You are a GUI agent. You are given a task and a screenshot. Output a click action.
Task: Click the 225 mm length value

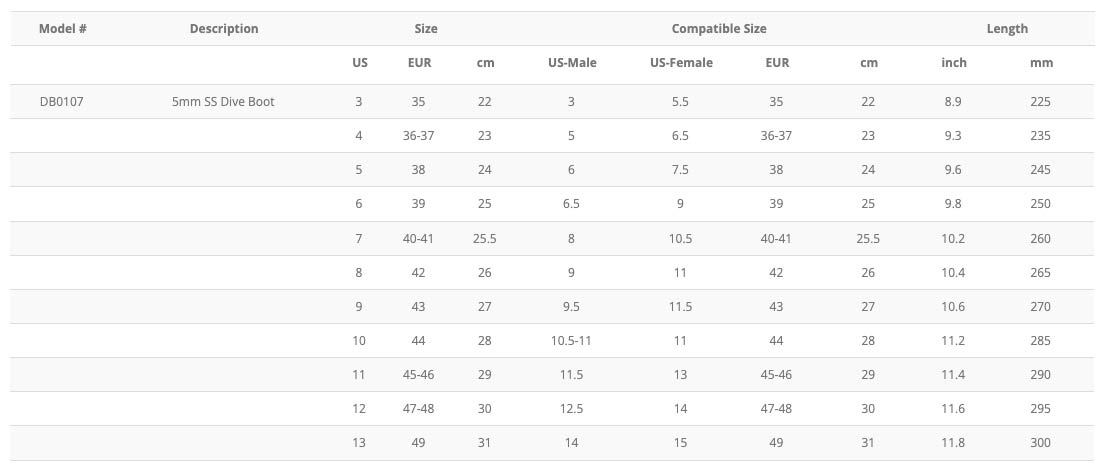1041,101
